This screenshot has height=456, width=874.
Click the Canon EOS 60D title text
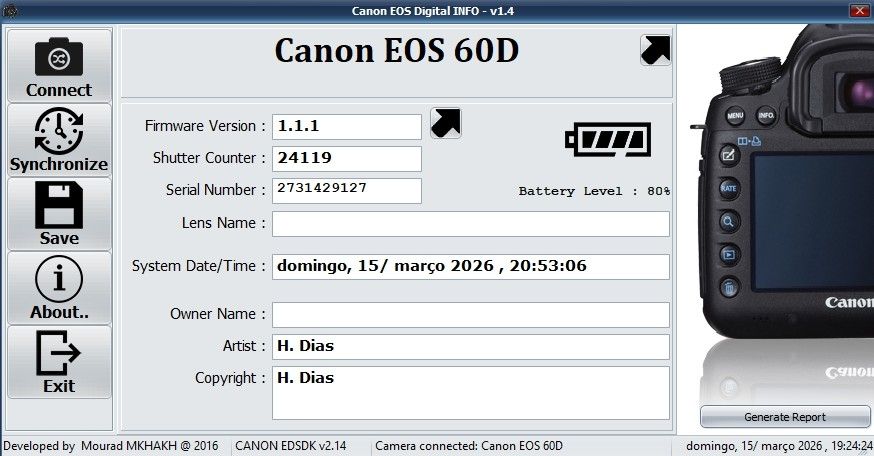[x=397, y=51]
